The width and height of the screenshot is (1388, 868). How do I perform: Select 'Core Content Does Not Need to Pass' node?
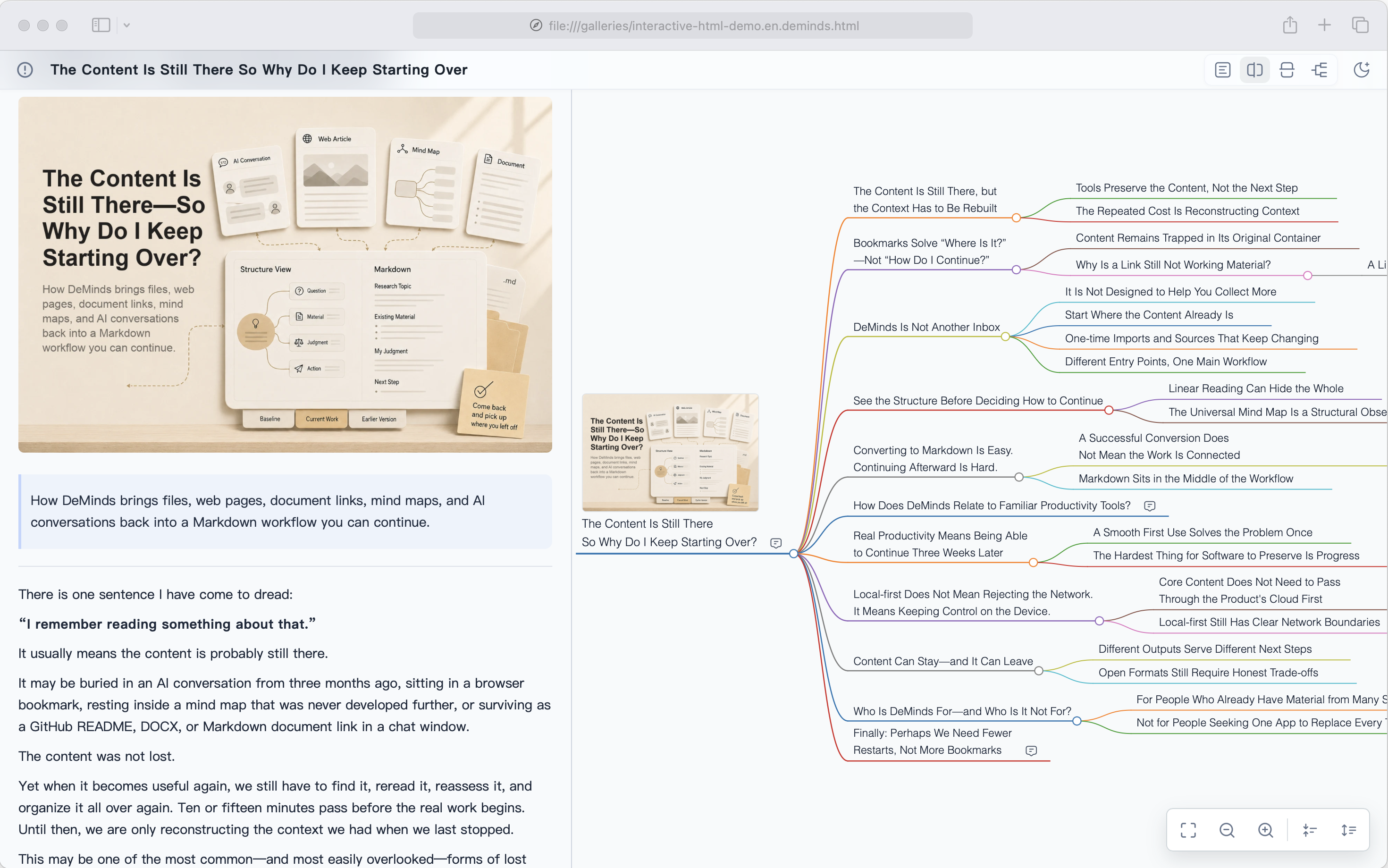point(1249,590)
